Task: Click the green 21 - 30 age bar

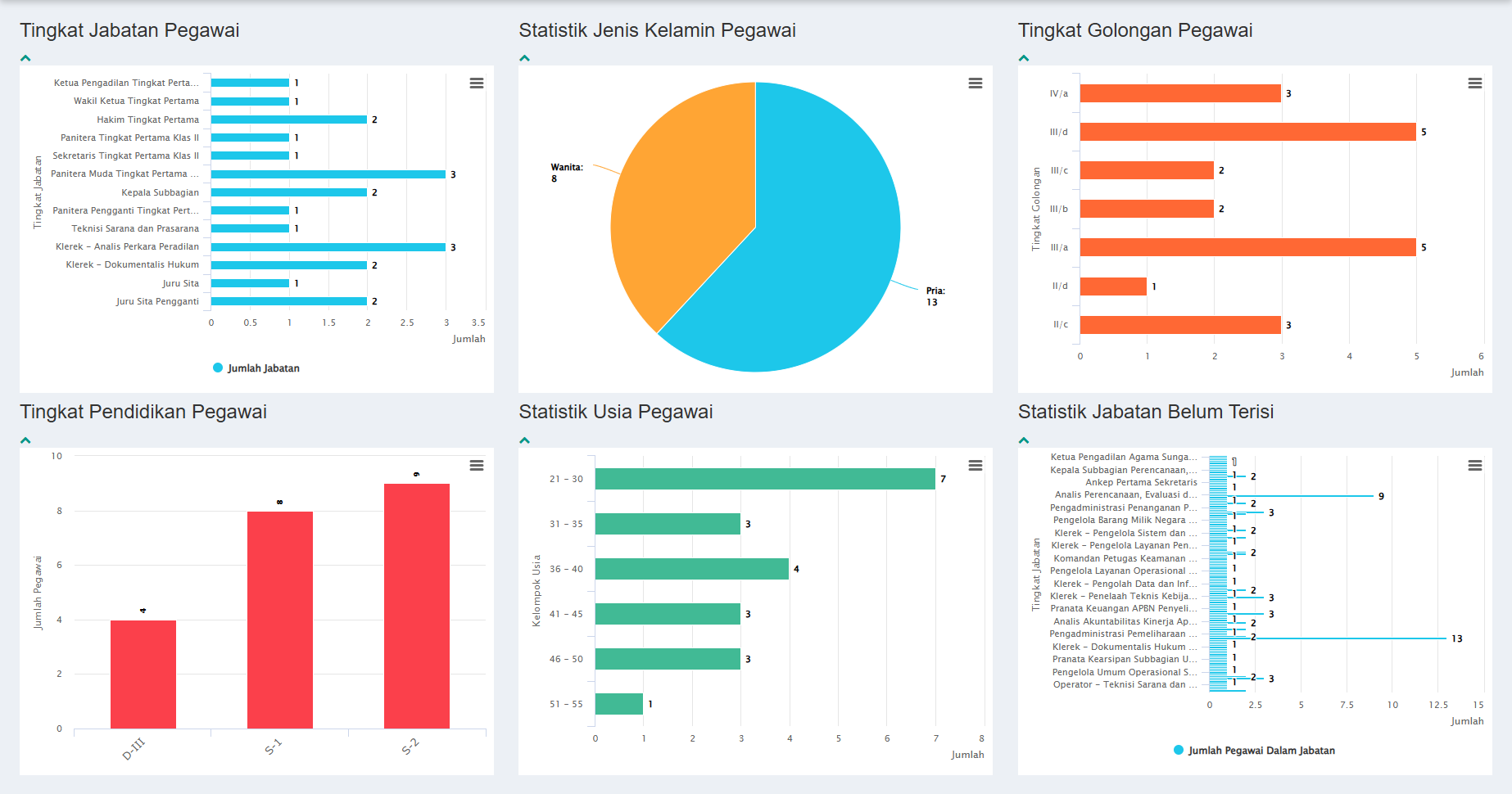Action: (764, 479)
